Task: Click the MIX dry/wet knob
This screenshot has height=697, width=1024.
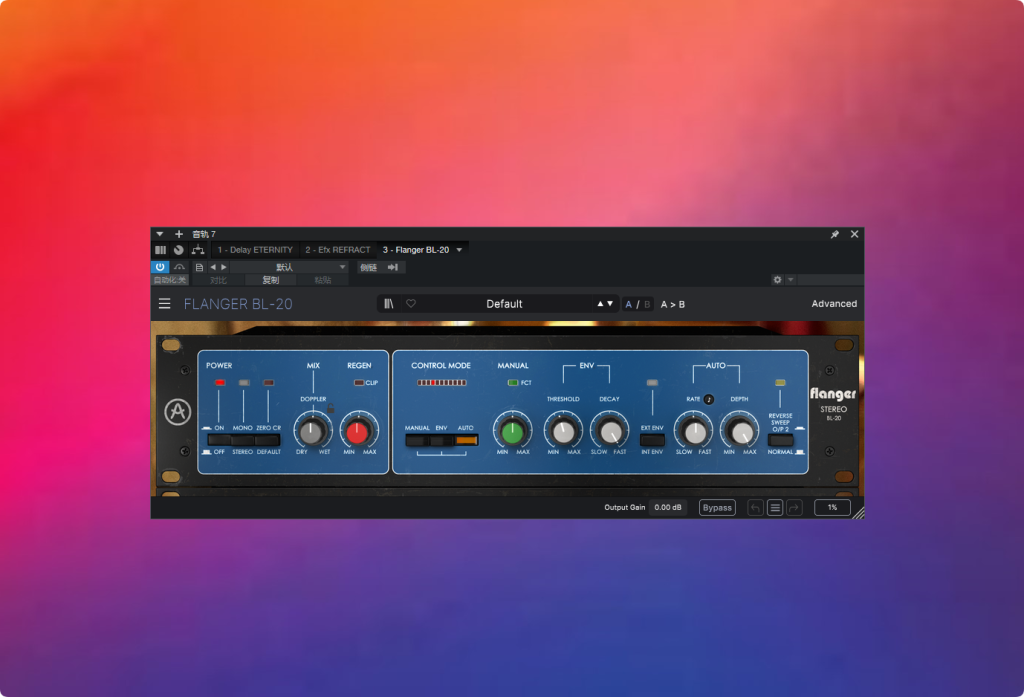Action: [x=312, y=432]
